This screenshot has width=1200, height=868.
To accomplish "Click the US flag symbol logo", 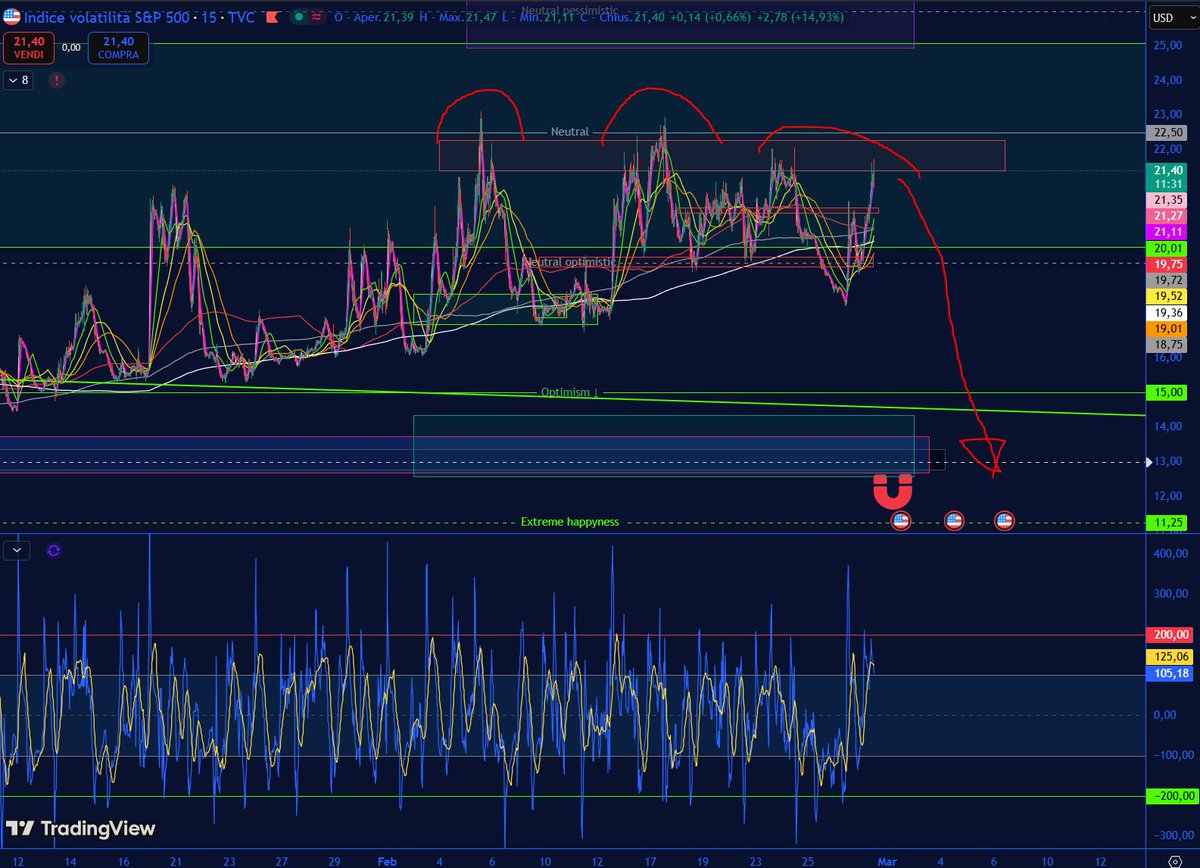I will [11, 17].
